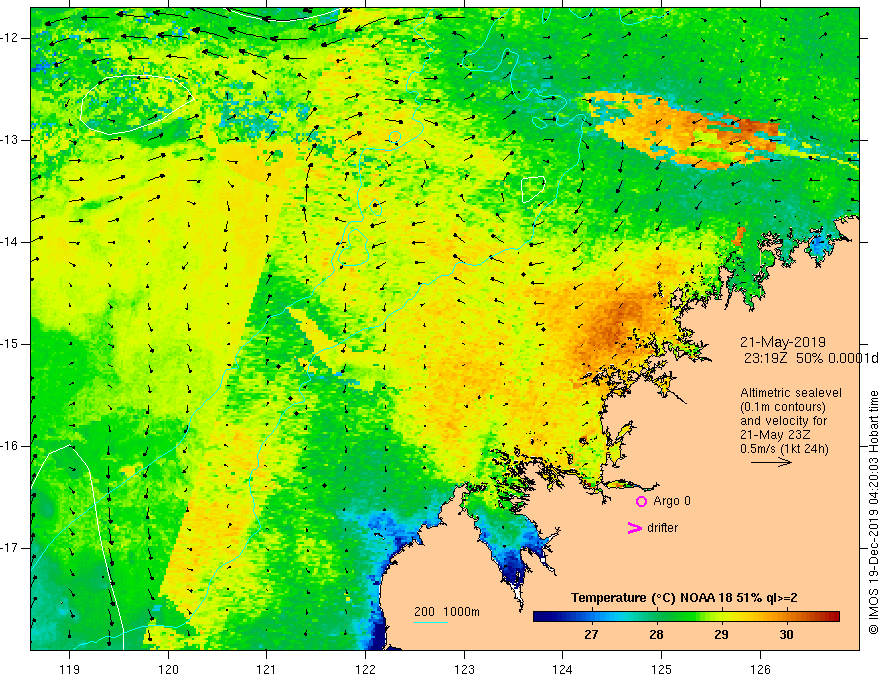Click the longitude axis label 123
Screen dimensions: 880x680
[464, 669]
